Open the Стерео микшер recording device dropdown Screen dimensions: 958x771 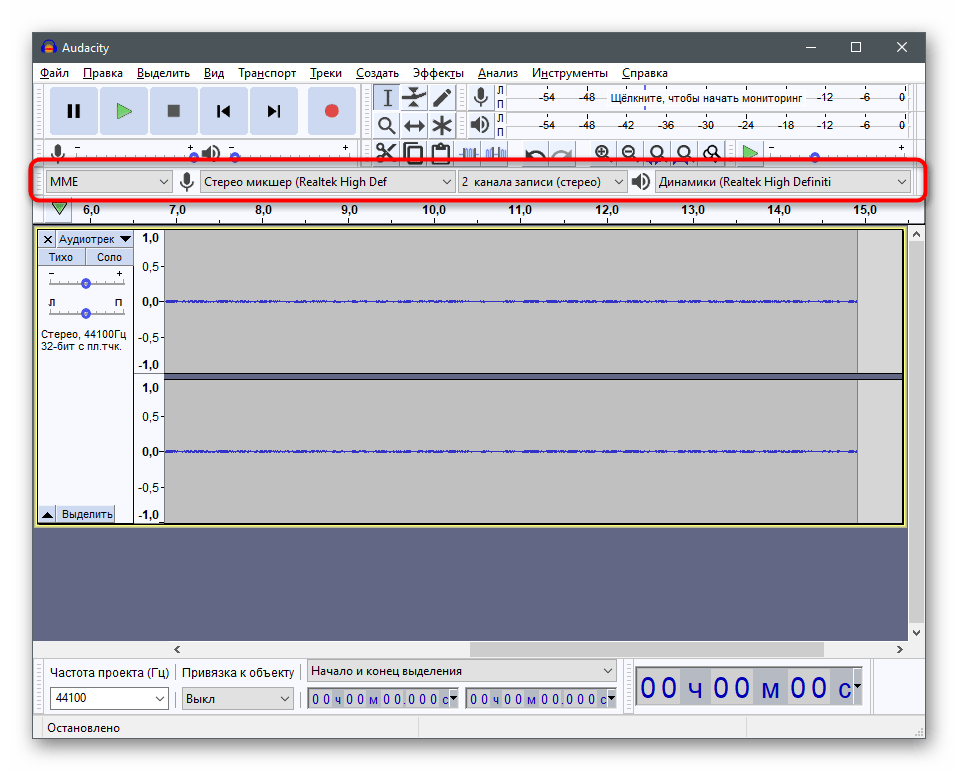point(327,182)
